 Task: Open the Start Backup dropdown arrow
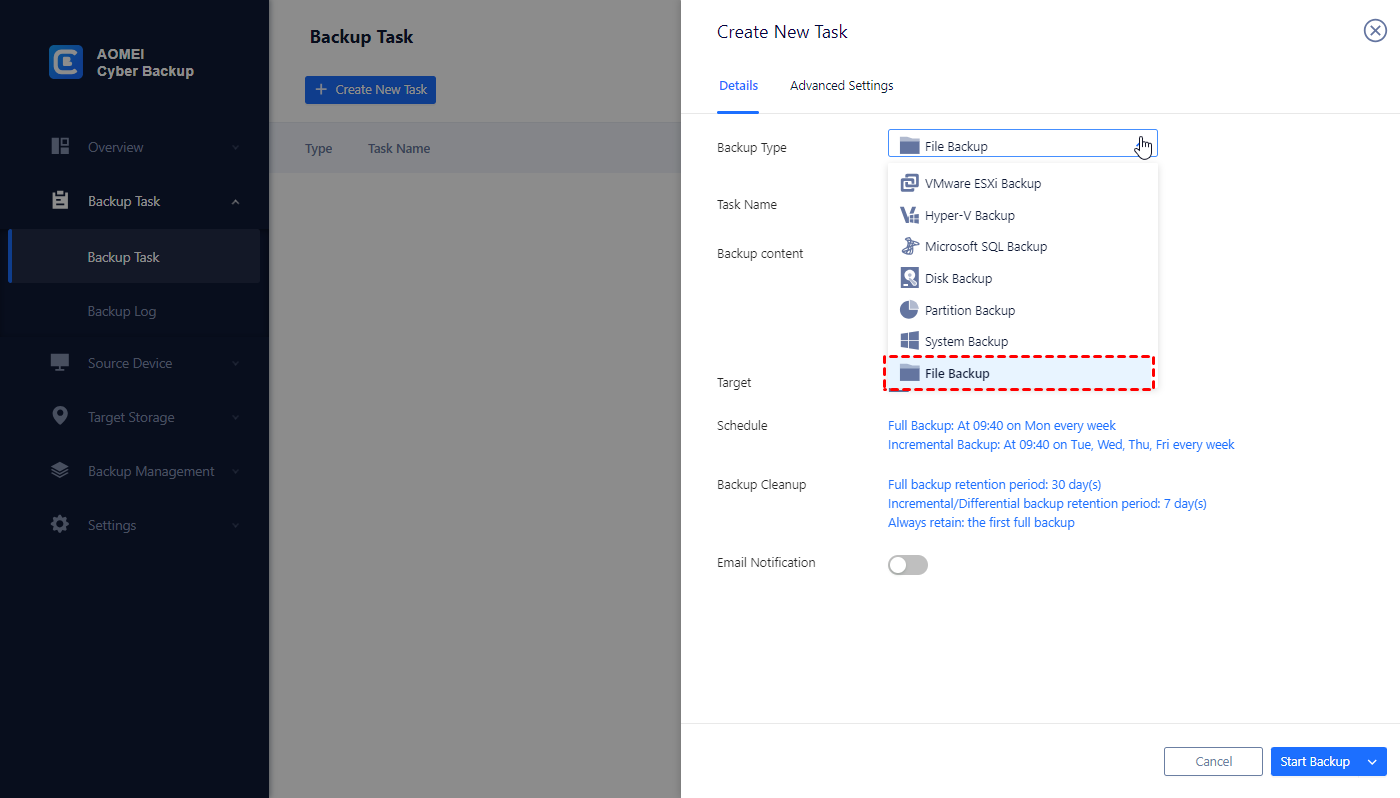(x=1374, y=762)
